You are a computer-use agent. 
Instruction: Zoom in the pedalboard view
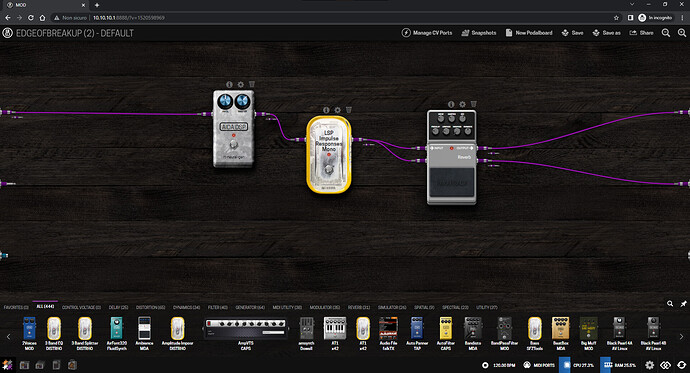682,33
